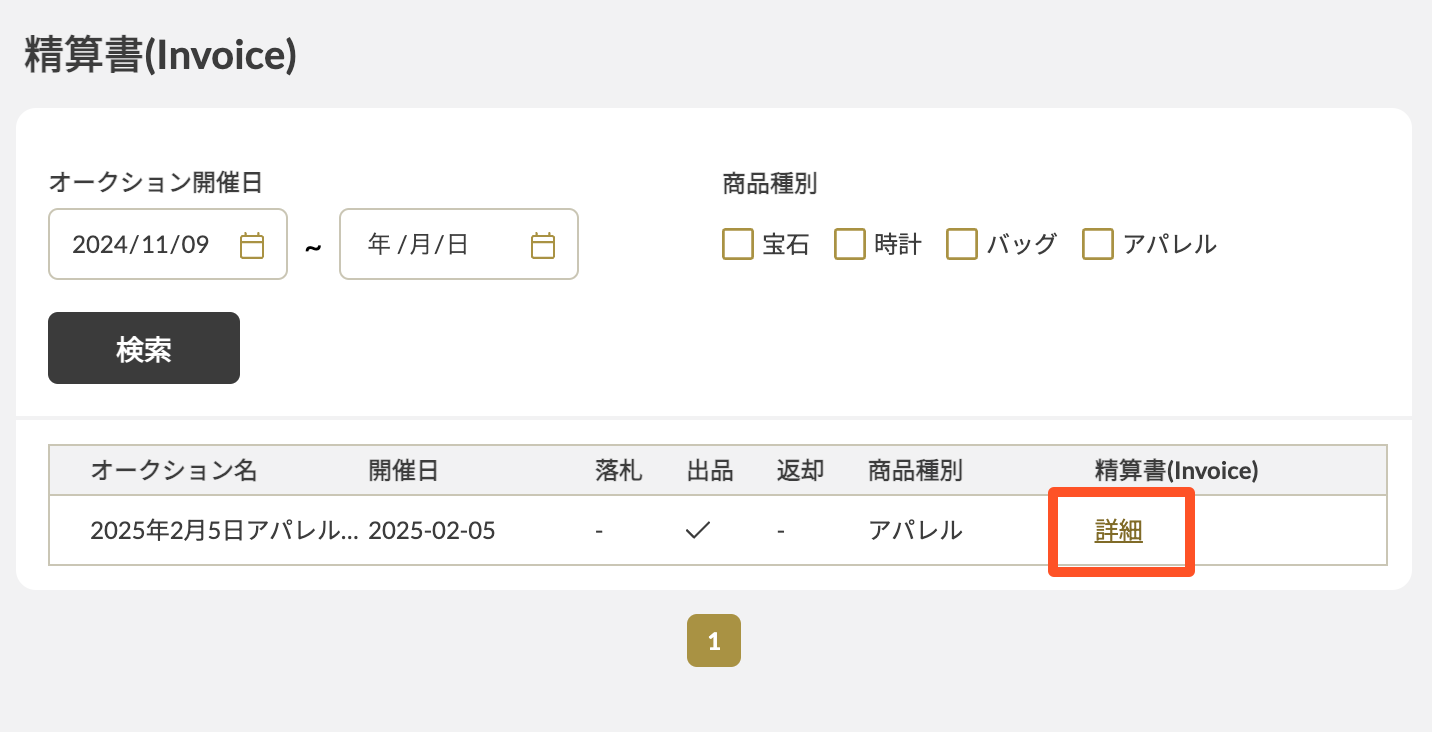Click the オークション名 column header
This screenshot has height=732, width=1432.
[x=174, y=471]
